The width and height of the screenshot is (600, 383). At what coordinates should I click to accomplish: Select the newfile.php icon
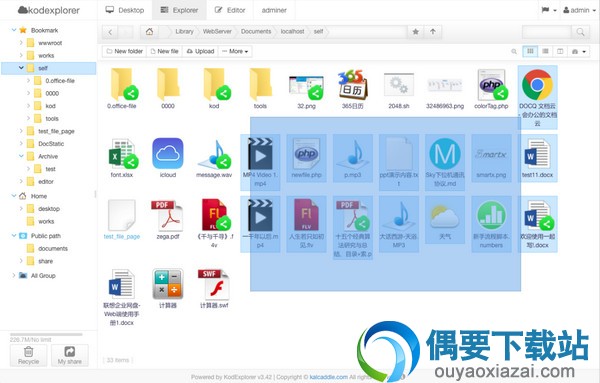(306, 154)
